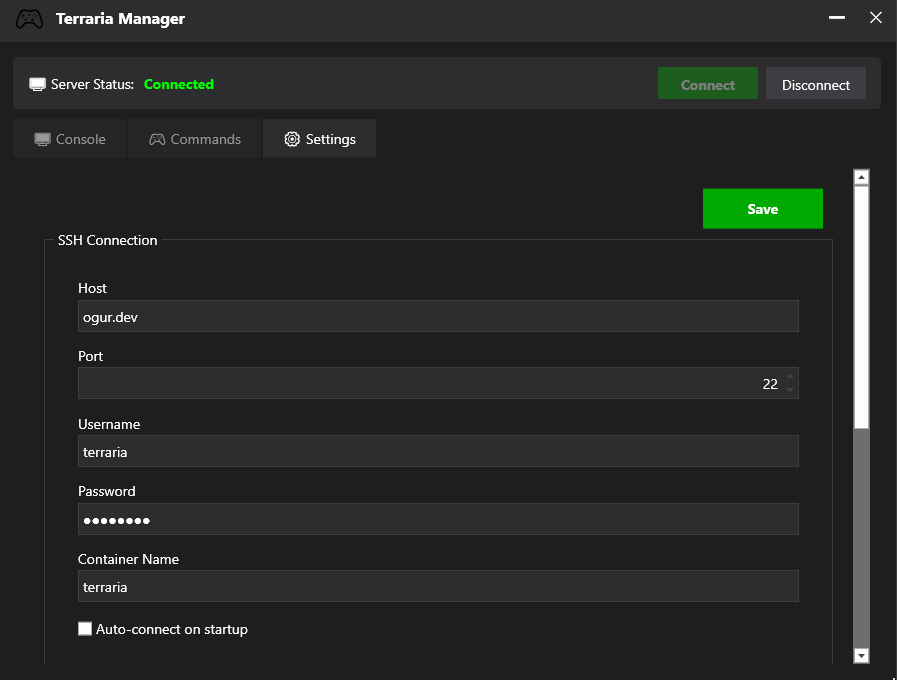The width and height of the screenshot is (897, 680).
Task: Click the Console tab monitor icon
Action: [x=42, y=139]
